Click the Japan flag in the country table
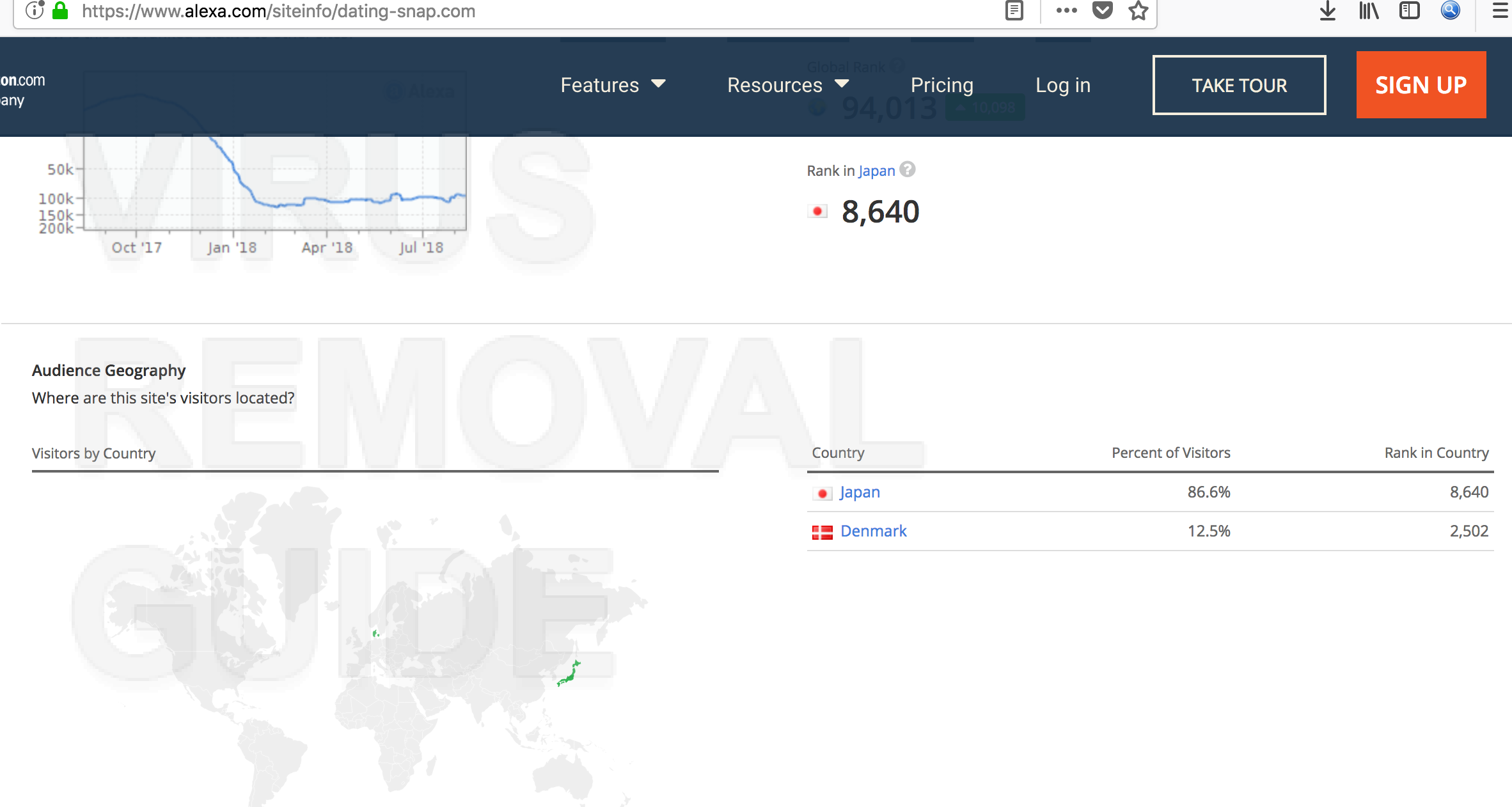1512x807 pixels. [822, 493]
